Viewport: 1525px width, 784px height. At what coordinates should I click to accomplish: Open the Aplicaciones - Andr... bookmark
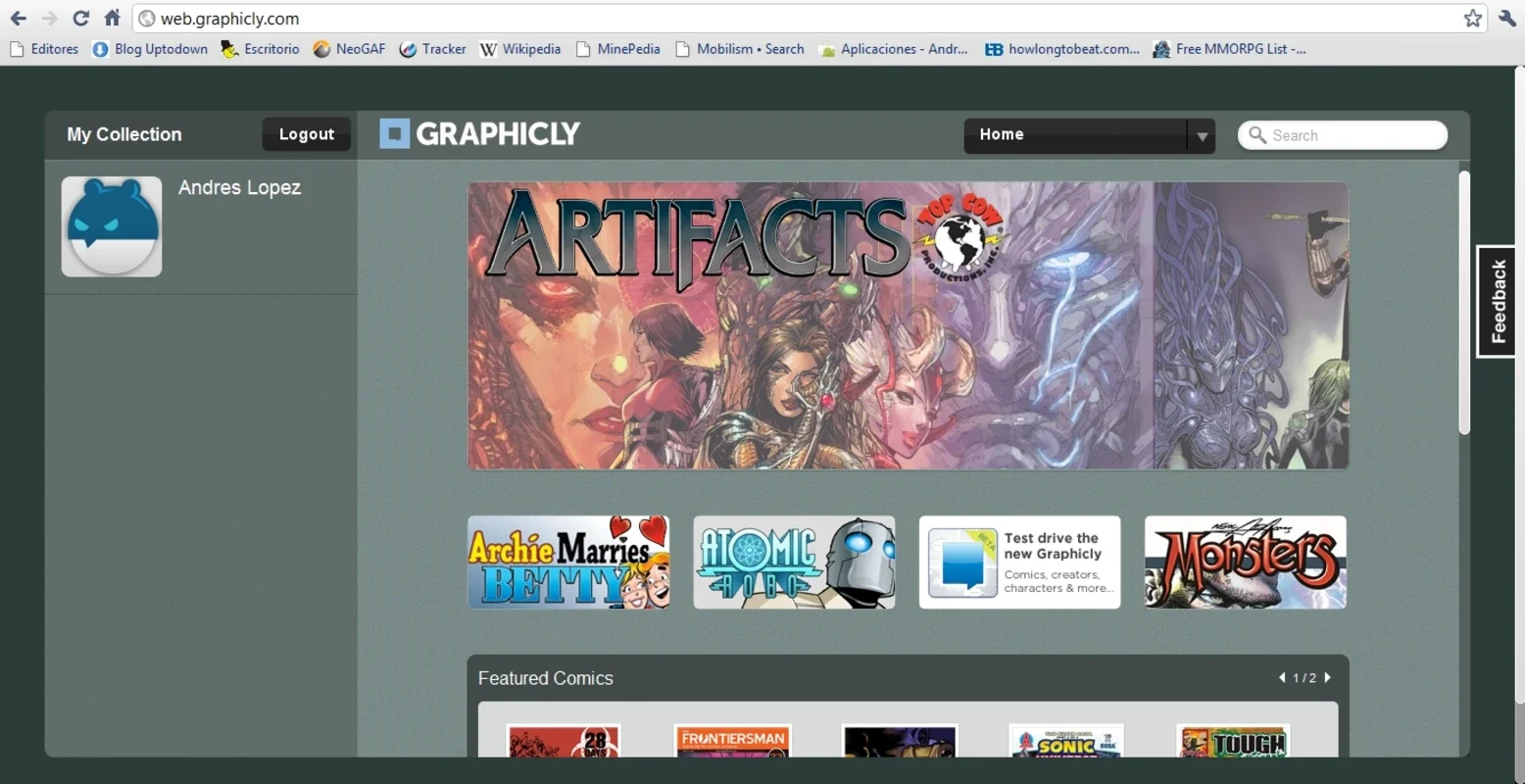coord(894,49)
